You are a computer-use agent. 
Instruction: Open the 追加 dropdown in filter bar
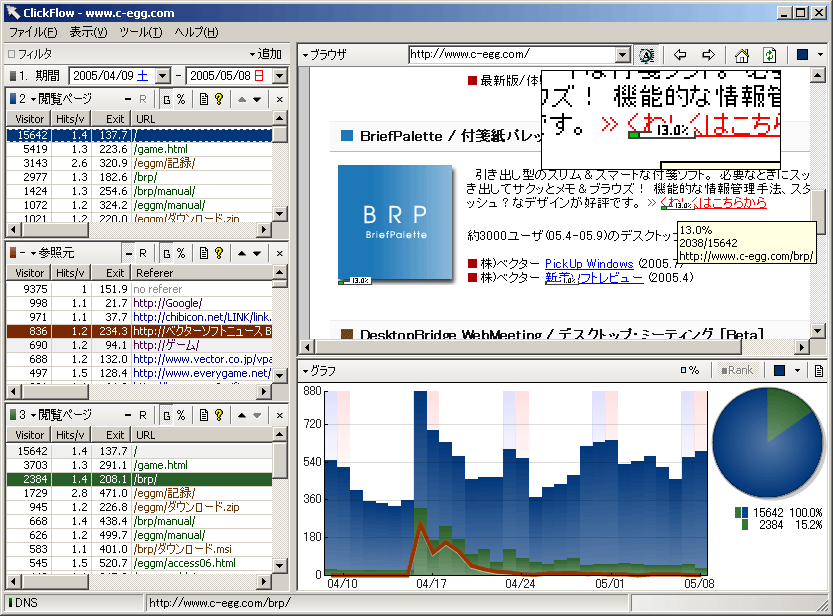(x=266, y=54)
